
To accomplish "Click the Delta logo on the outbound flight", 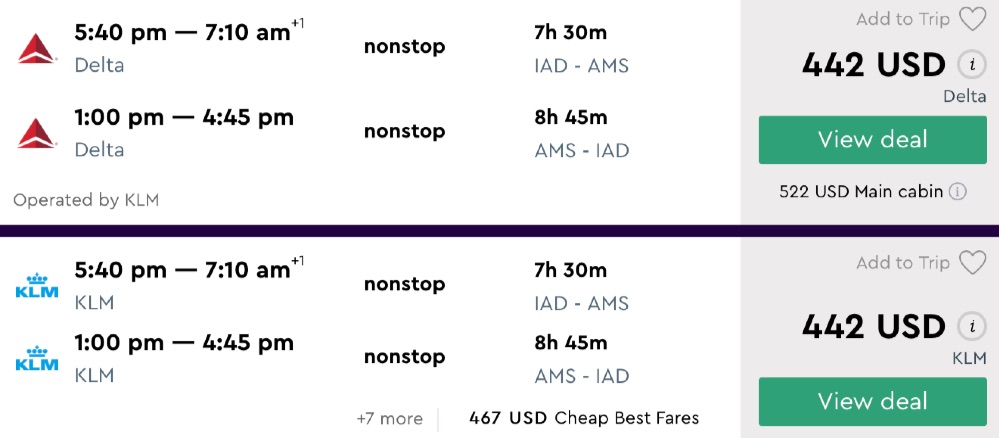I will 37,48.
